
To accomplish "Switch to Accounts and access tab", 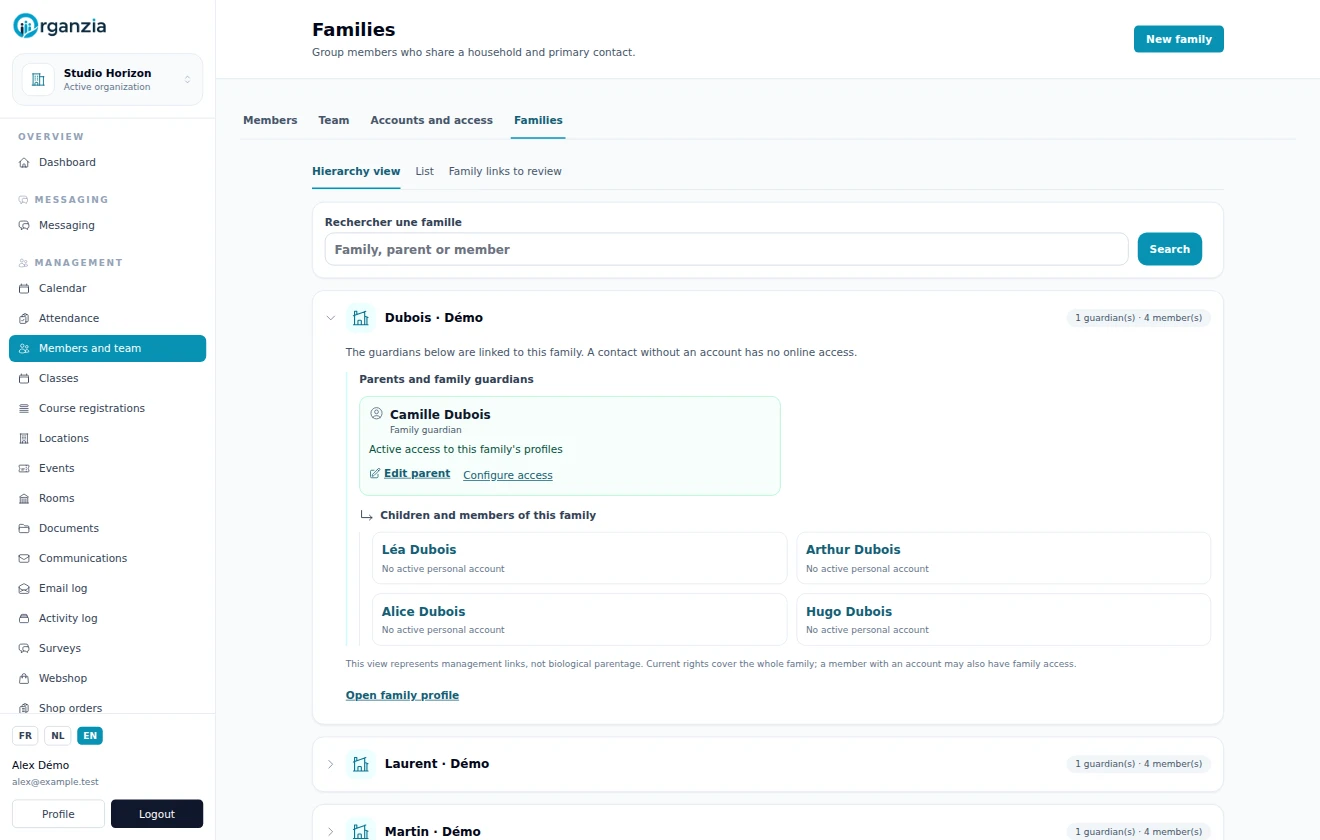I will pos(431,120).
